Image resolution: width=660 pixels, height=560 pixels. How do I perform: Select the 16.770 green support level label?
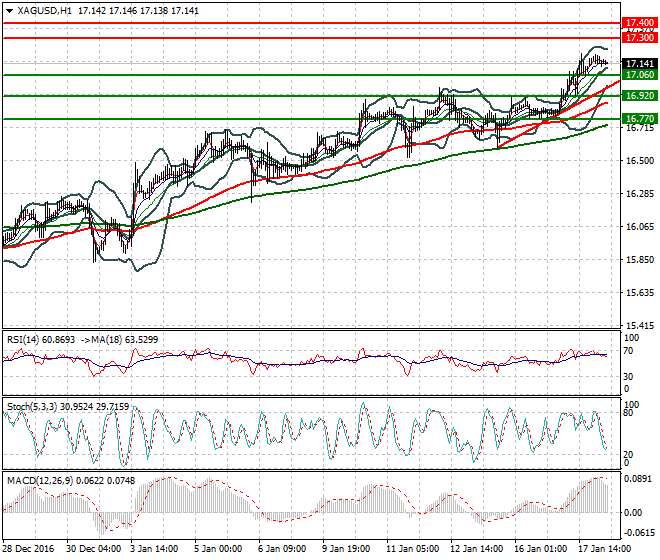tap(639, 118)
